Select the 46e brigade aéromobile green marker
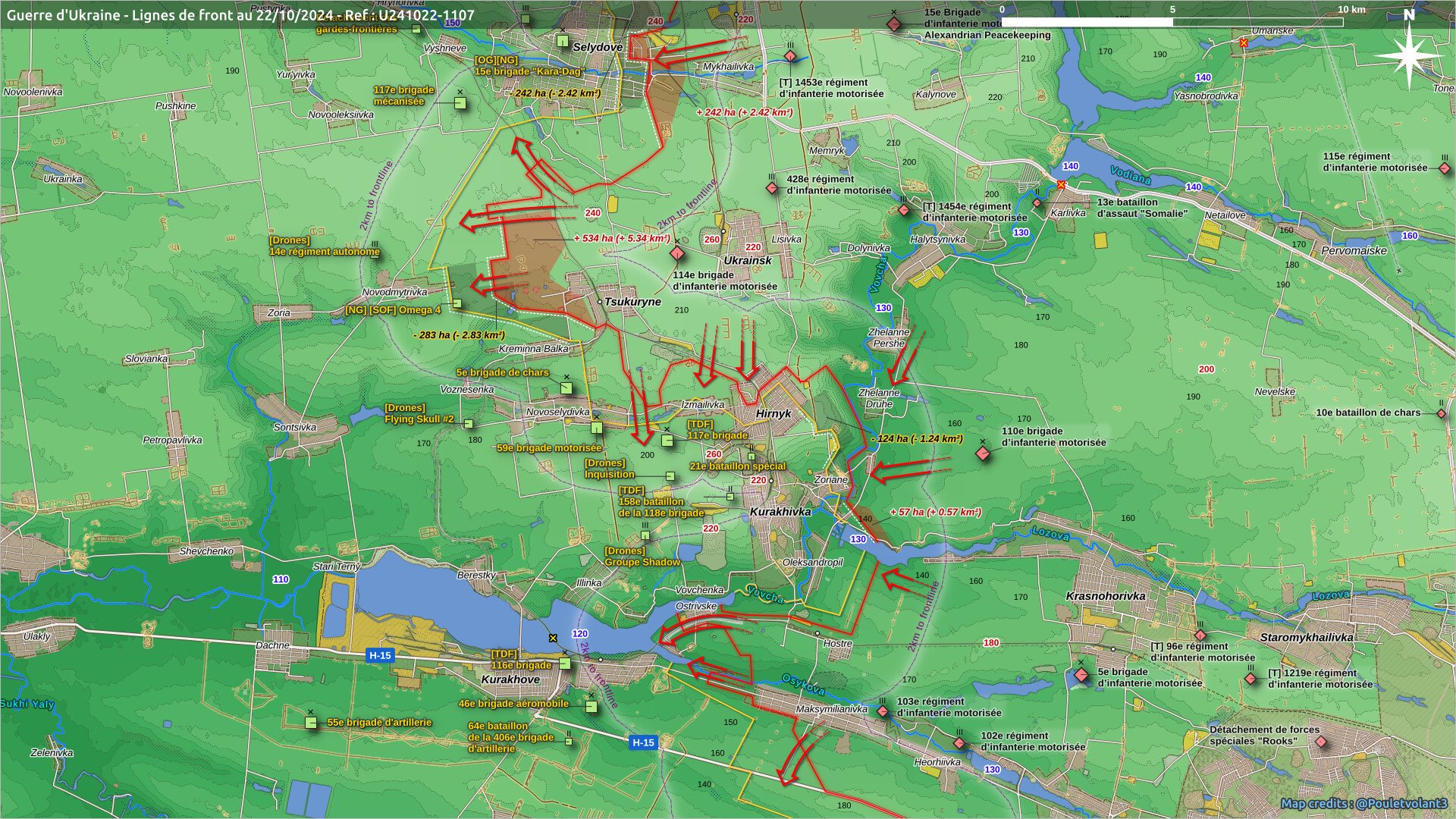The height and width of the screenshot is (819, 1456). [591, 706]
